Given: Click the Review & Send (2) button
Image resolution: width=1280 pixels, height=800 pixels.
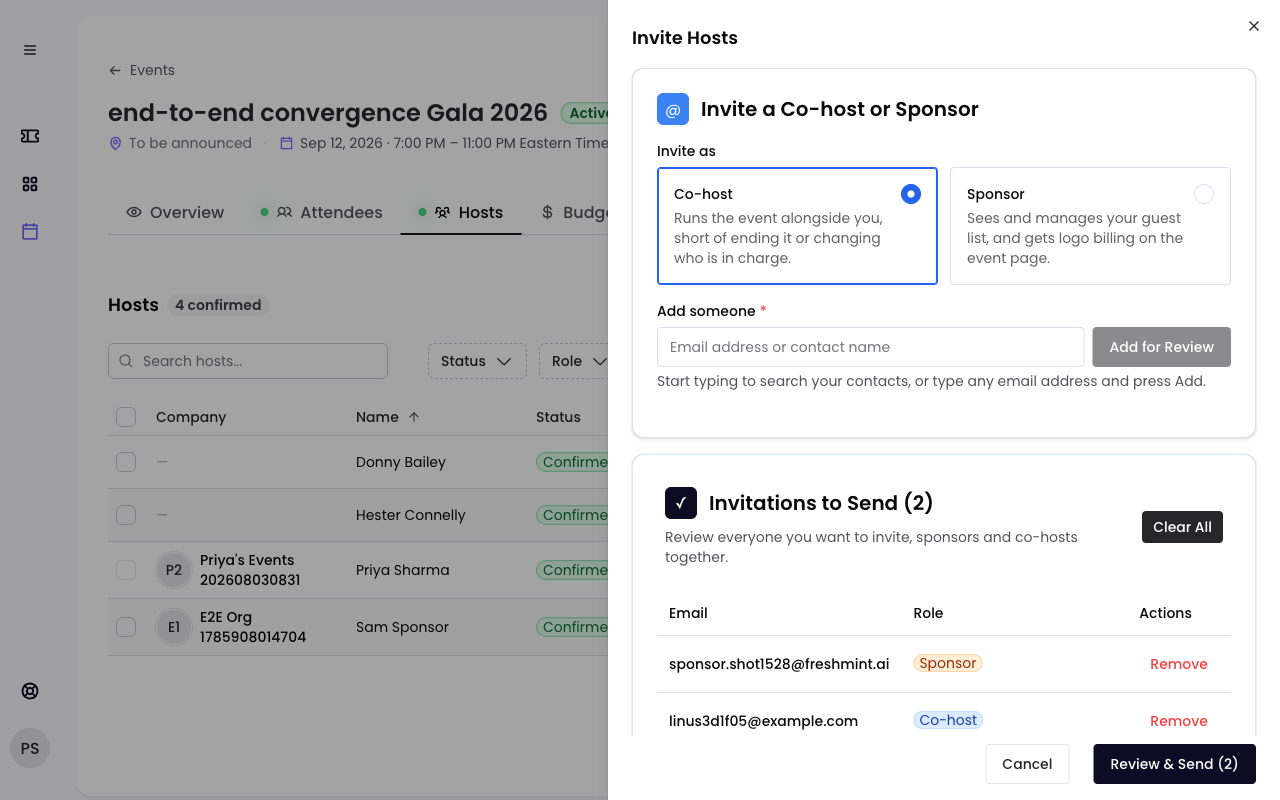Looking at the screenshot, I should tap(1174, 764).
